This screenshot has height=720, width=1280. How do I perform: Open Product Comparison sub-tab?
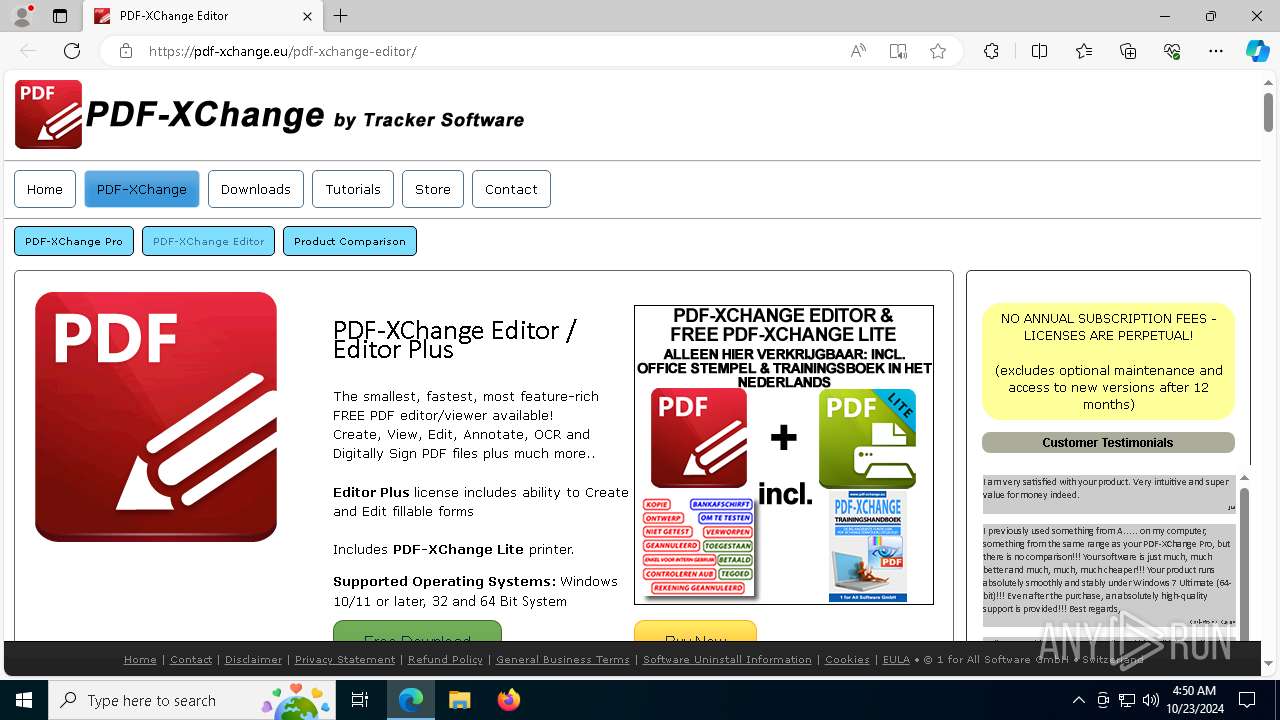350,241
